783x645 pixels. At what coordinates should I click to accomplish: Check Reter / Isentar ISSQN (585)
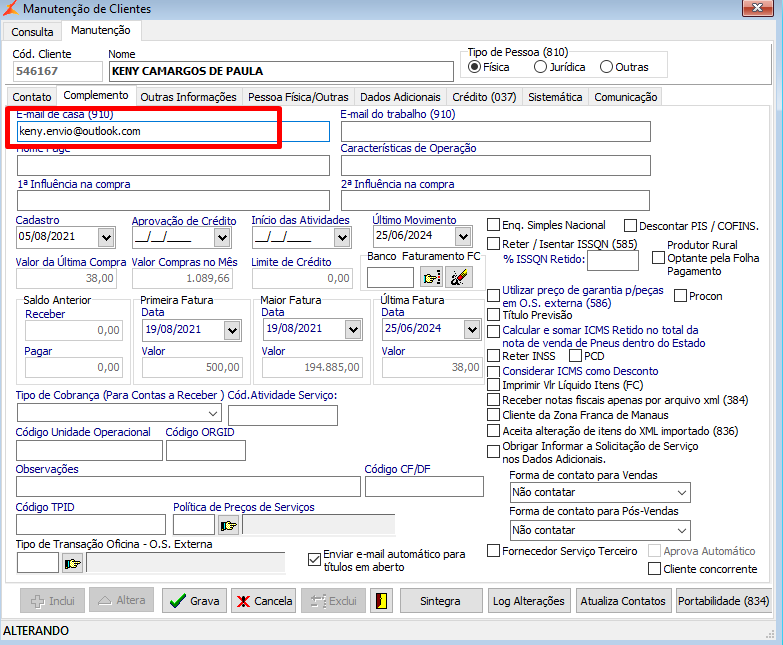[x=493, y=244]
